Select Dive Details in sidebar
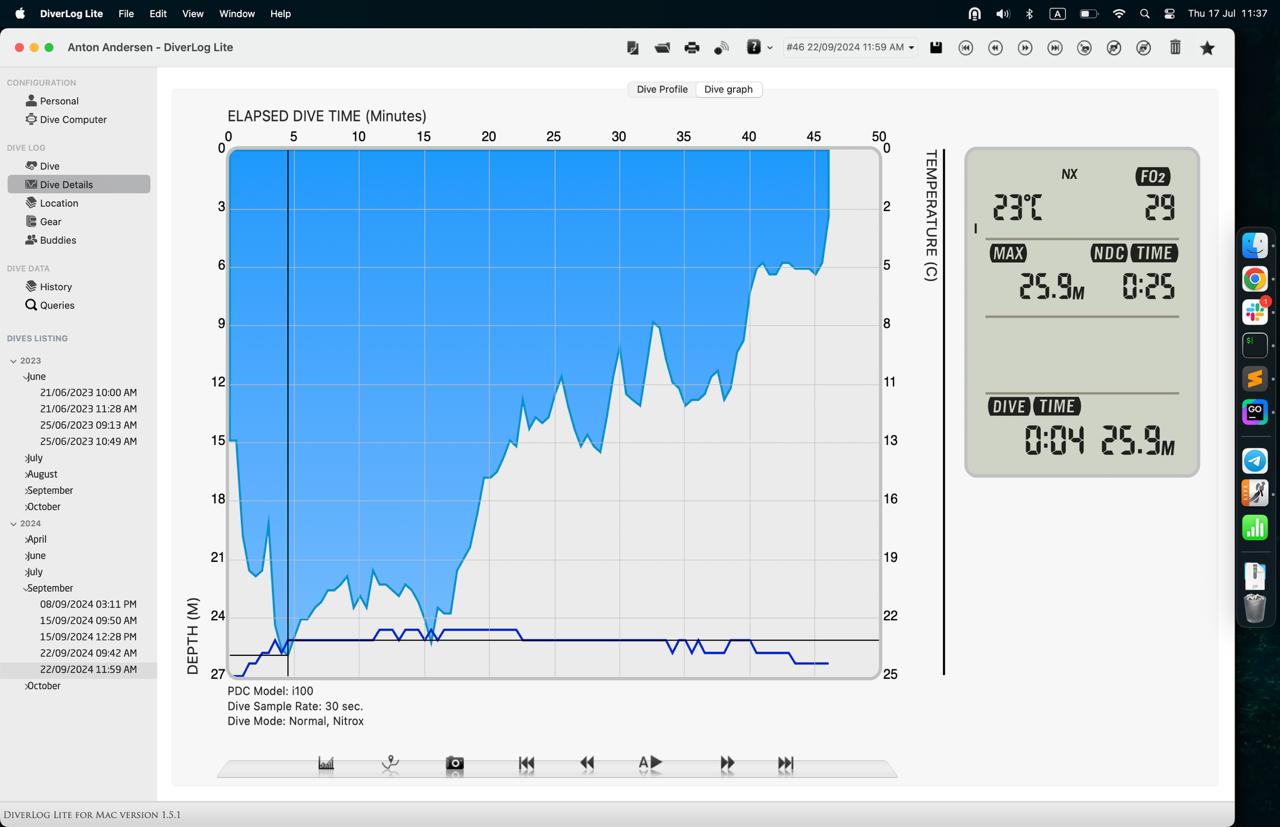 [x=78, y=184]
